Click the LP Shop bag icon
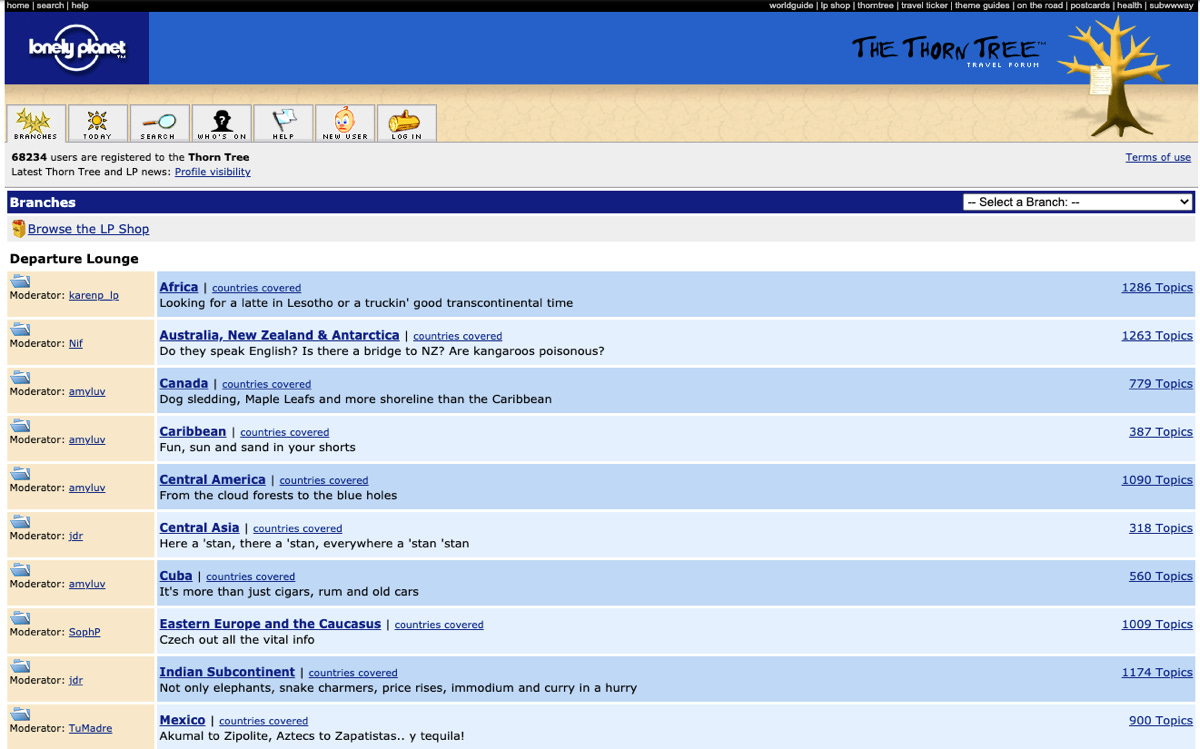1200x749 pixels. [x=18, y=229]
